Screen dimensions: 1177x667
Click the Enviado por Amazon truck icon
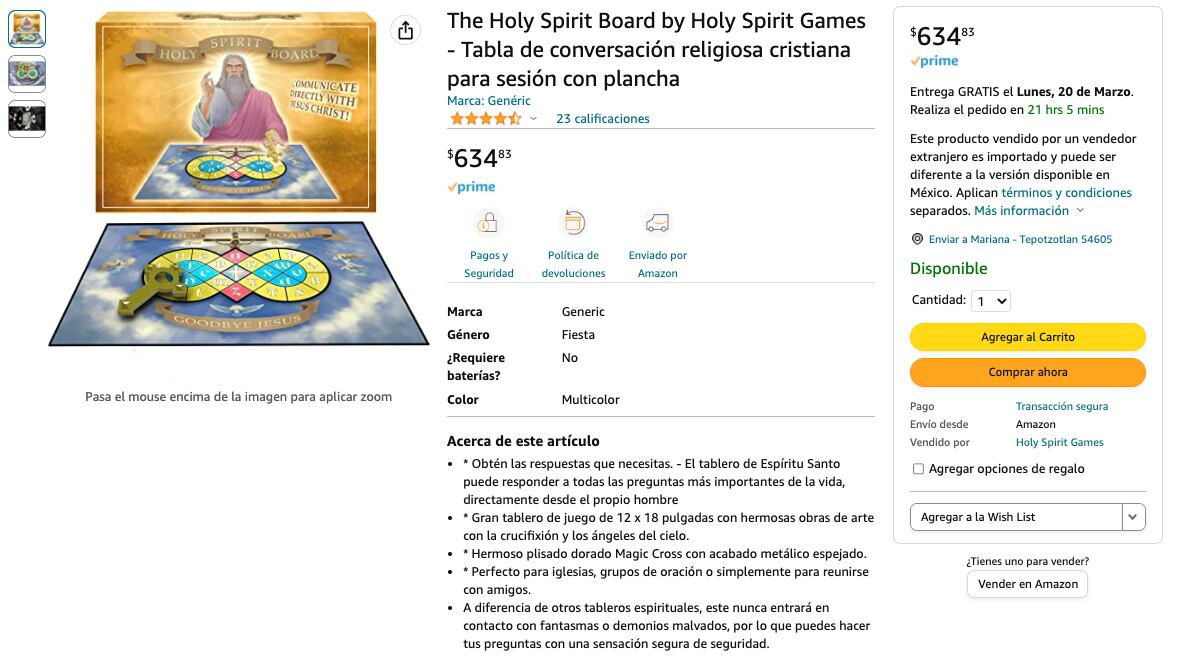tap(657, 221)
